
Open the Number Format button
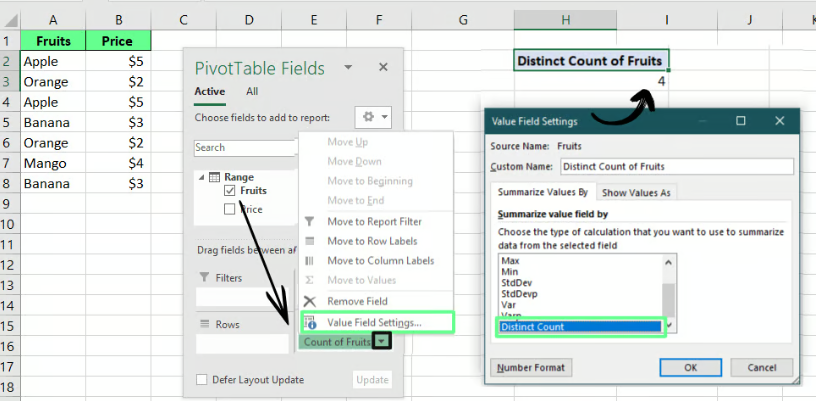tap(531, 367)
